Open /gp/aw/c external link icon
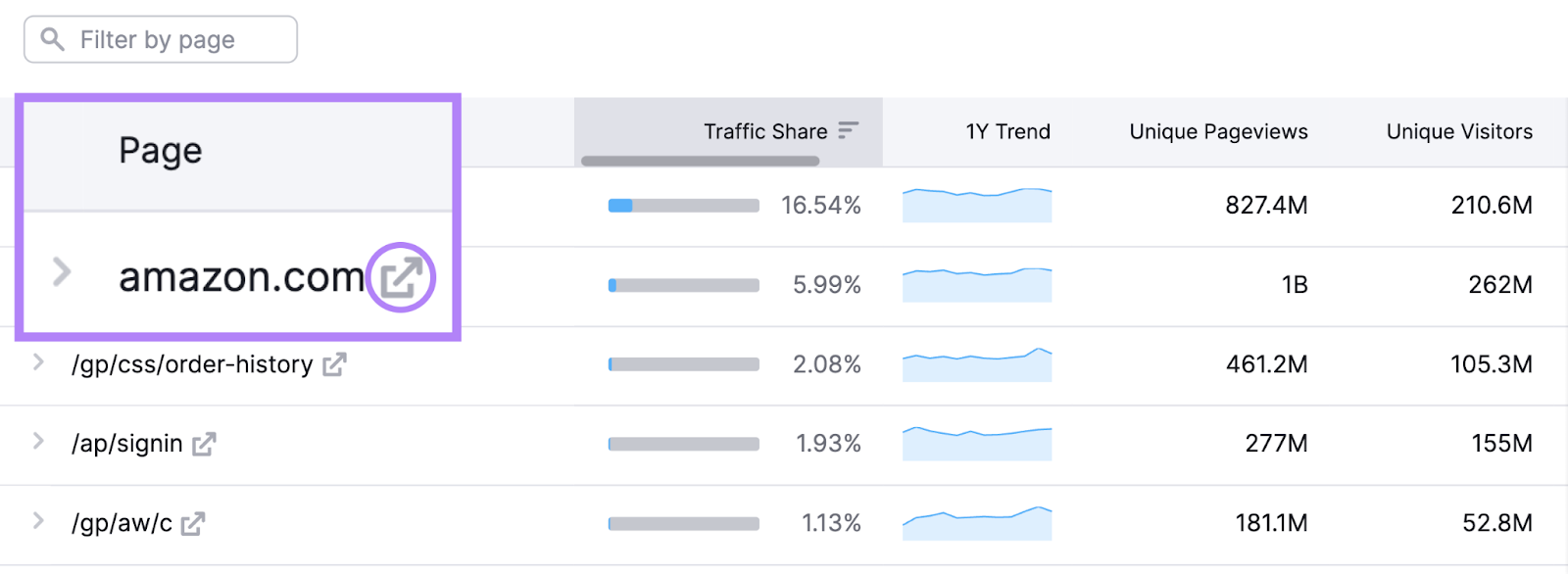 193,524
